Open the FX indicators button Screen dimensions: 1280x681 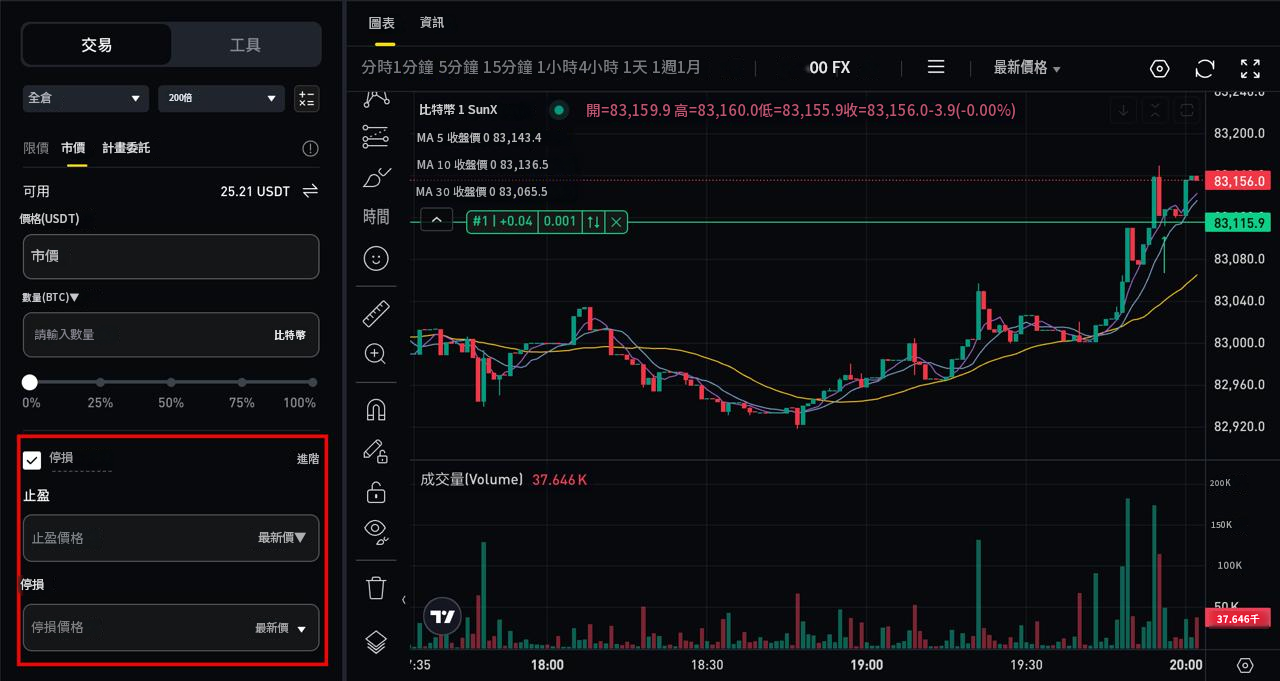[x=830, y=67]
